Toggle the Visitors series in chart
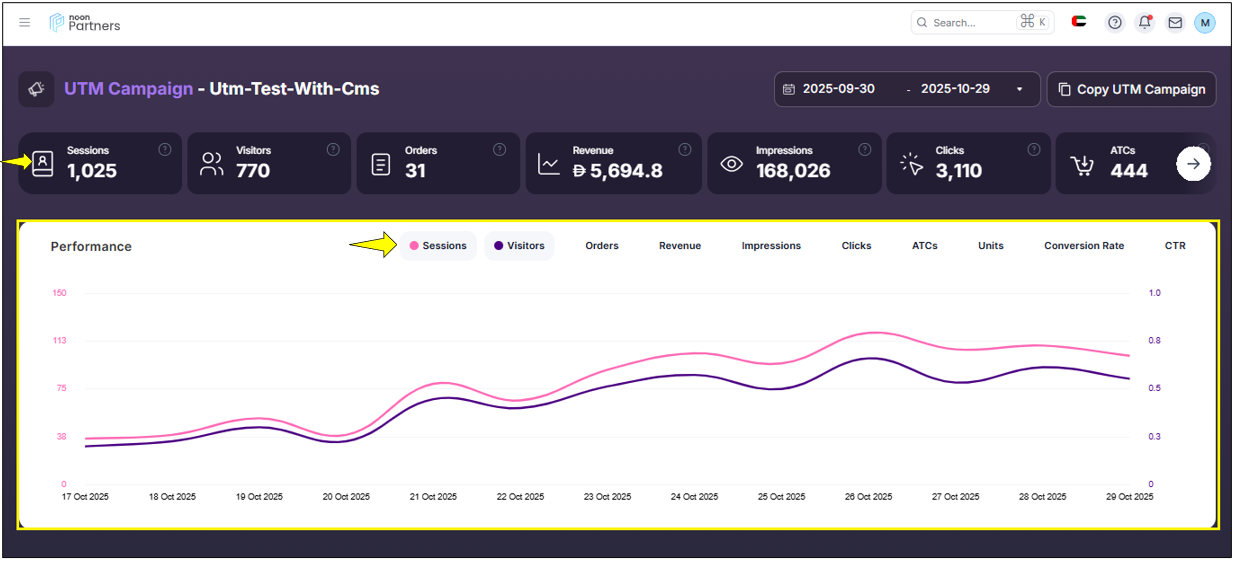Screen dimensions: 1234x561 (x=519, y=246)
